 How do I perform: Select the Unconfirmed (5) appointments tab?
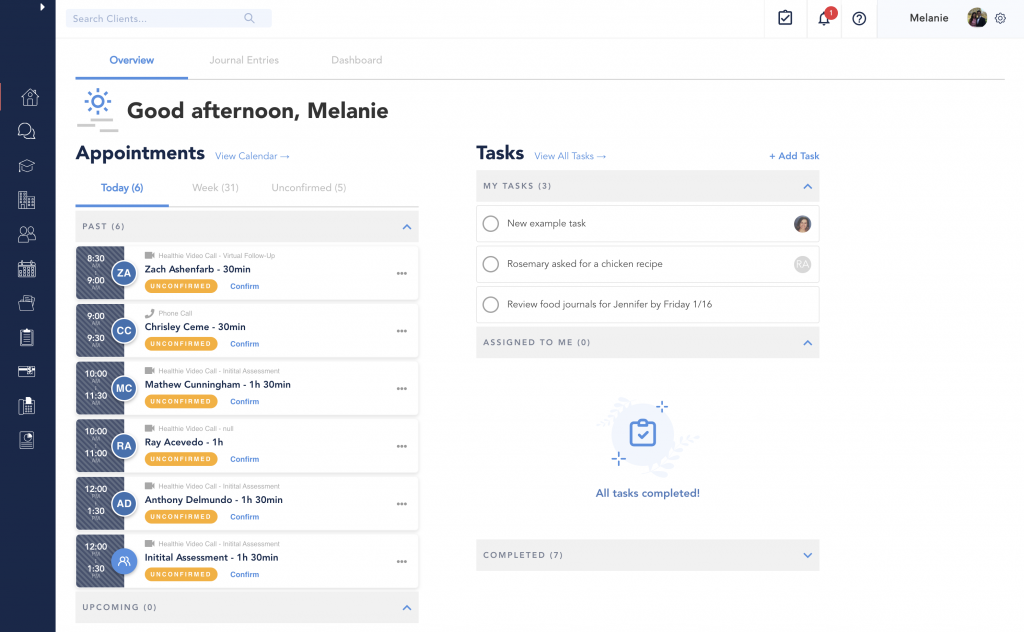309,188
